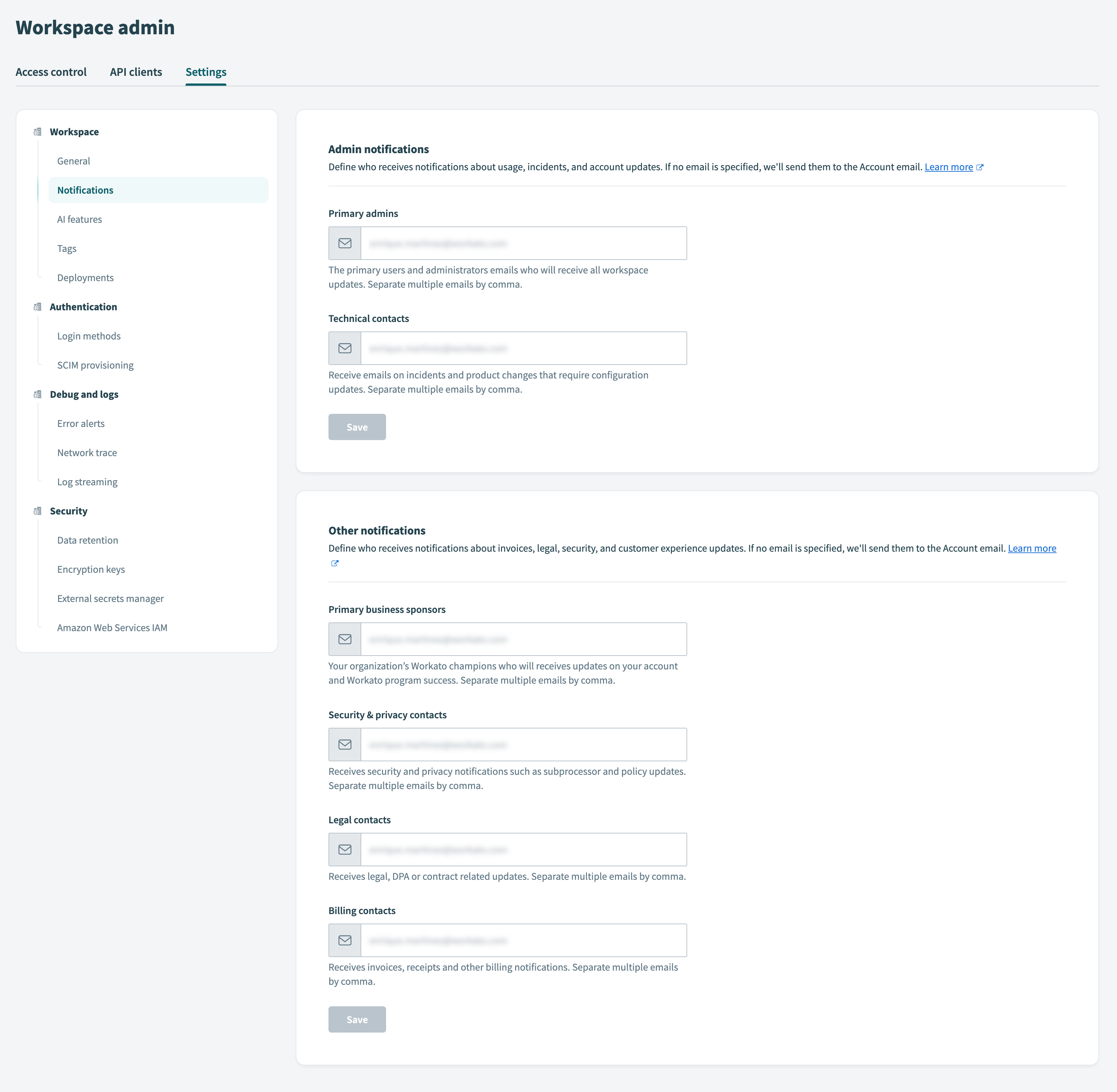Open the Learn more link under Other notifications
The width and height of the screenshot is (1117, 1092).
tap(1032, 548)
